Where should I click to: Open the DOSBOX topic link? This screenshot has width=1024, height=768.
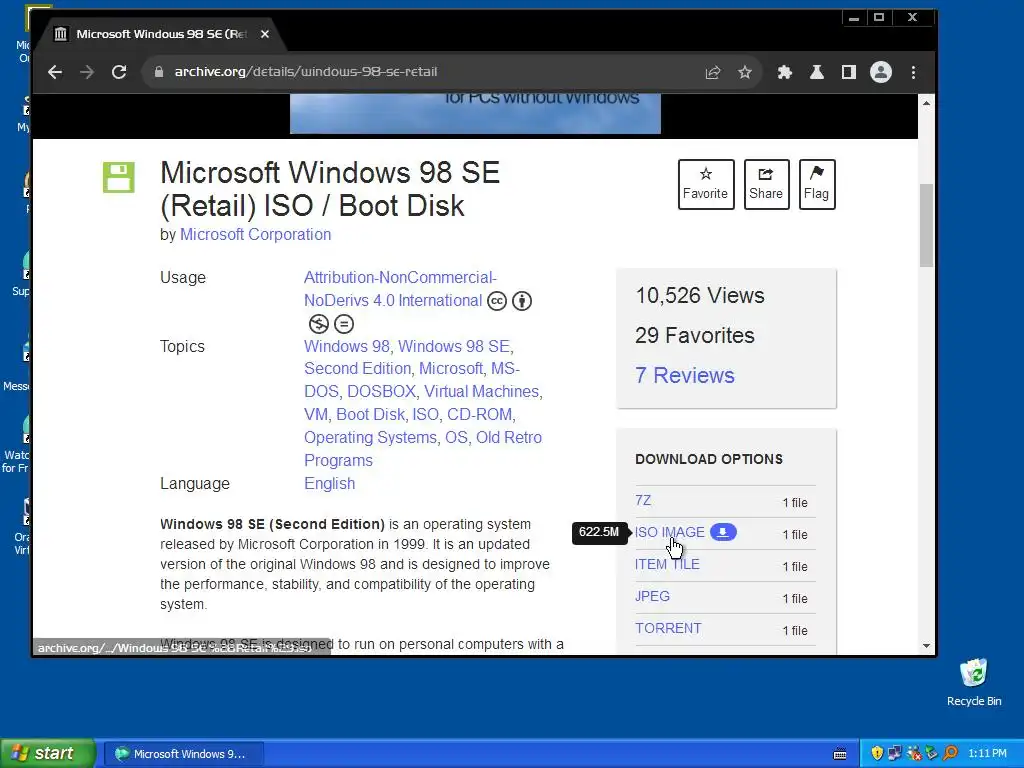click(381, 392)
